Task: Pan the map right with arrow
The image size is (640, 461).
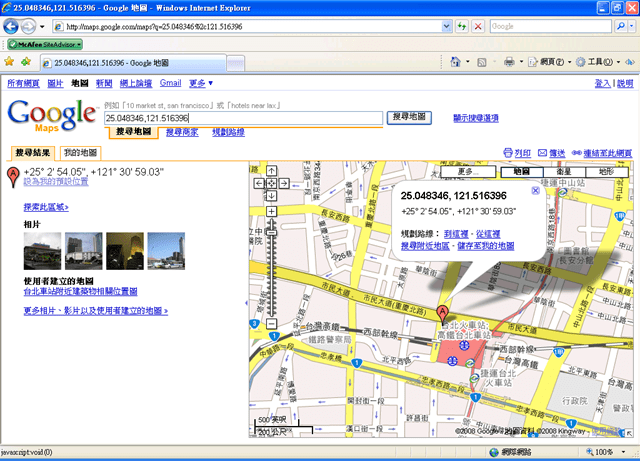Action: (x=284, y=183)
